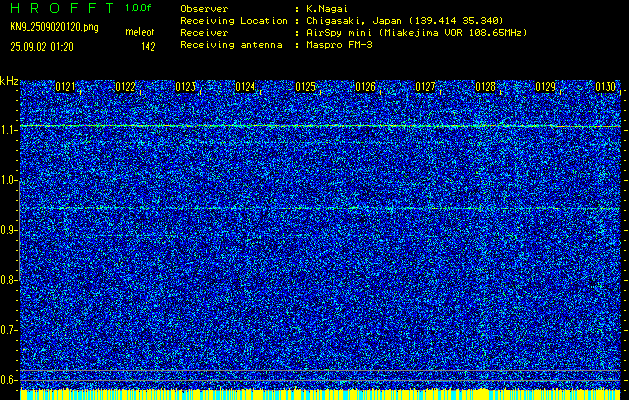Click the 0.7 kHz axis label

coord(8,330)
